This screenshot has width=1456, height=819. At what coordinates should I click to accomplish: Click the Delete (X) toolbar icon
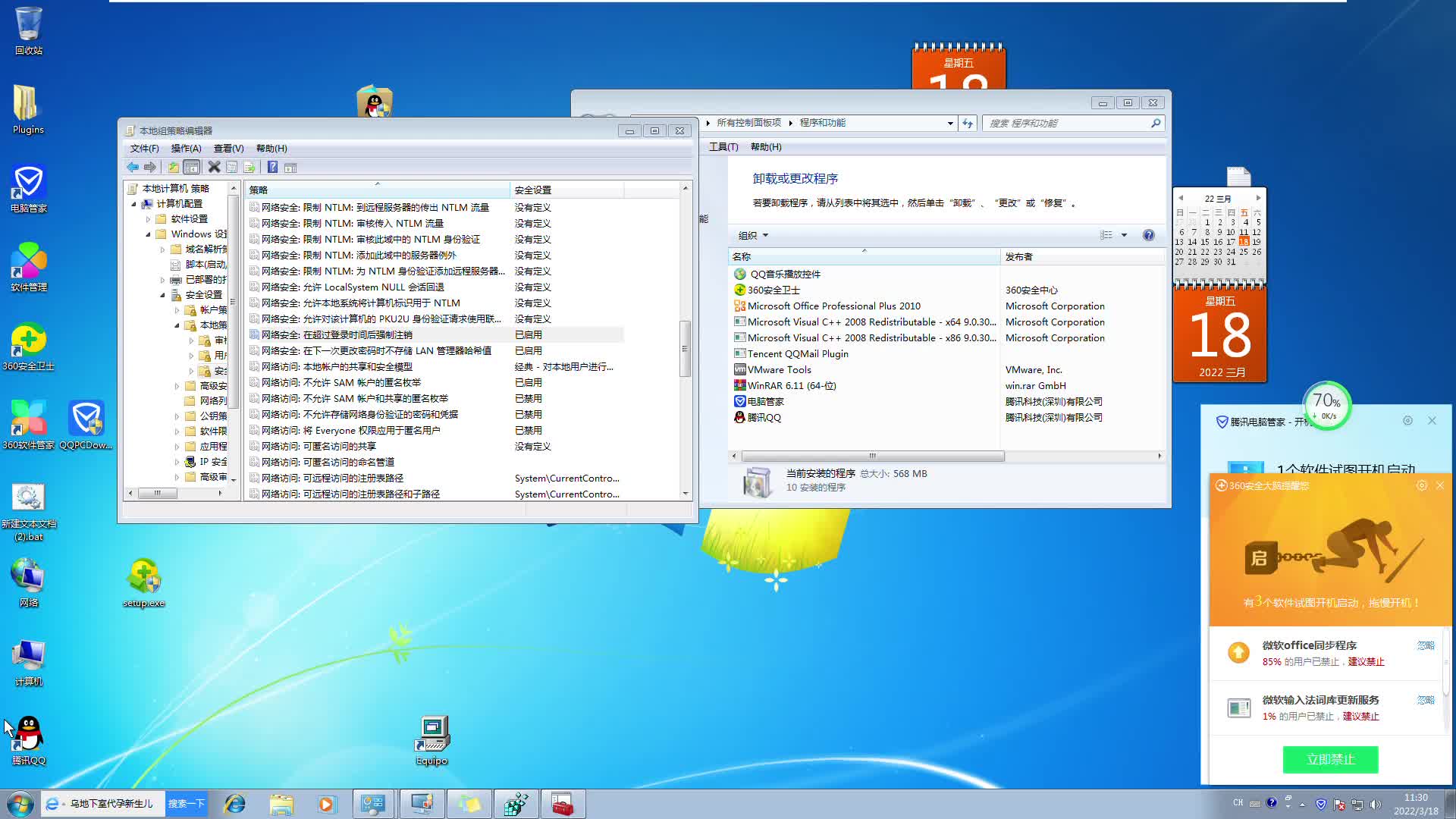click(x=214, y=167)
